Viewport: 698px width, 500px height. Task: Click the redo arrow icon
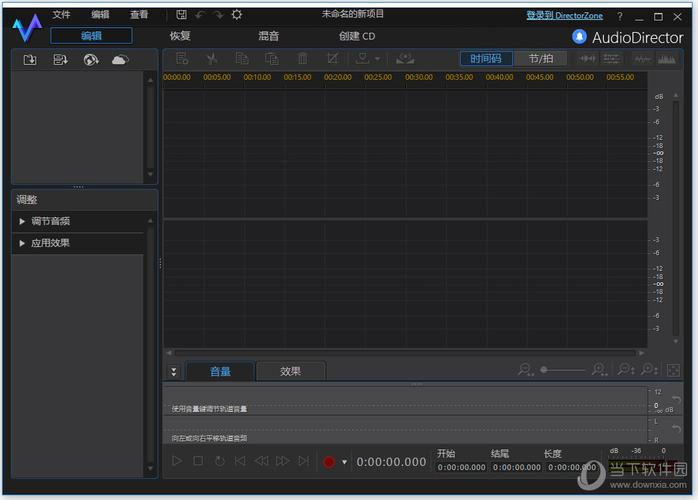coord(218,15)
